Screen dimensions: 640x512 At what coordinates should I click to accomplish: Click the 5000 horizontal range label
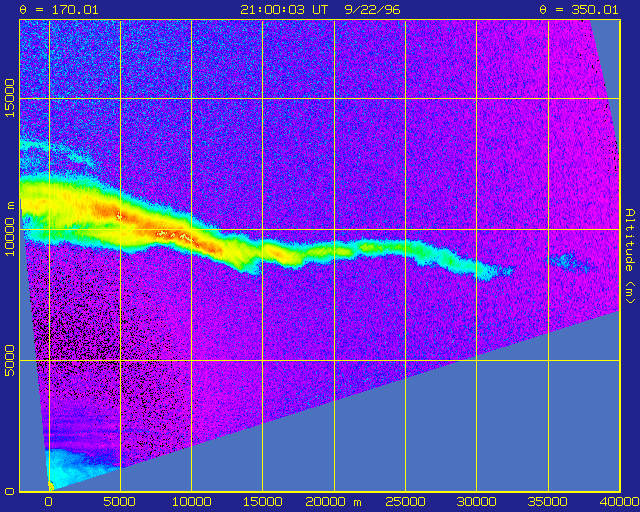tap(119, 502)
